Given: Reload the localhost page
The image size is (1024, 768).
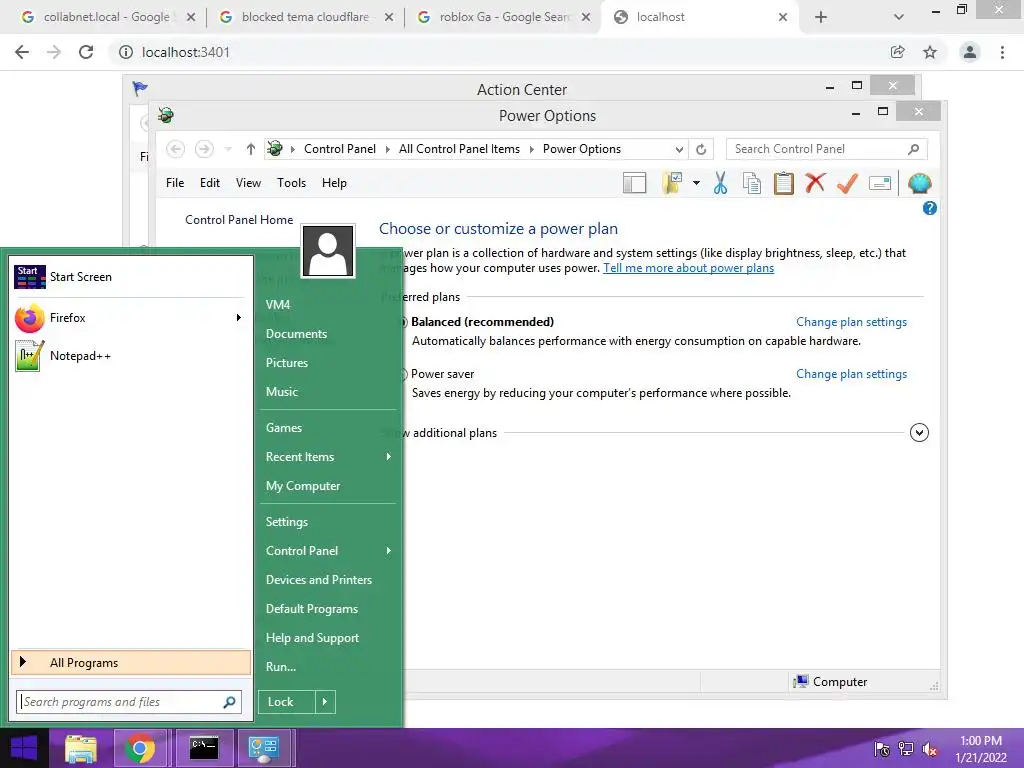Looking at the screenshot, I should [x=86, y=52].
